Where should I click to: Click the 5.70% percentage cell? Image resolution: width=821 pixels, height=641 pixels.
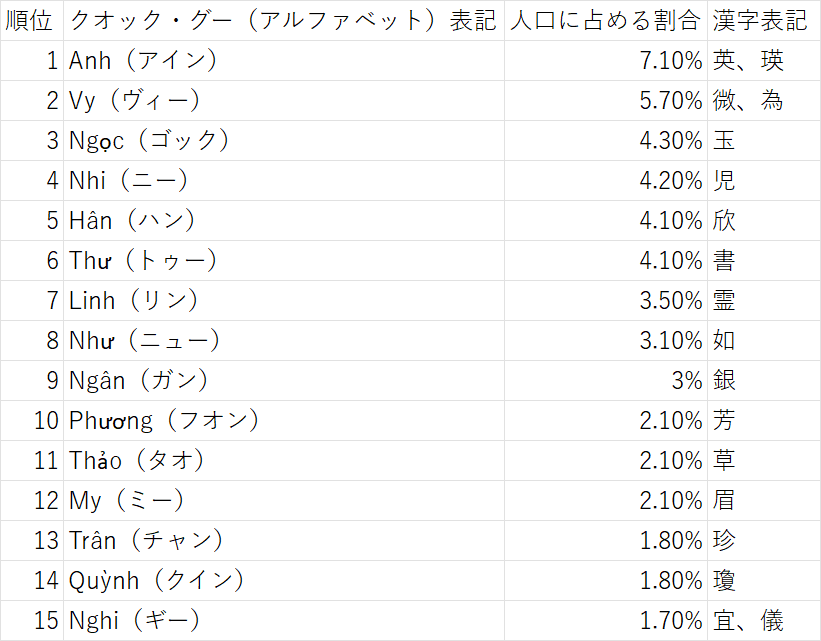(606, 101)
